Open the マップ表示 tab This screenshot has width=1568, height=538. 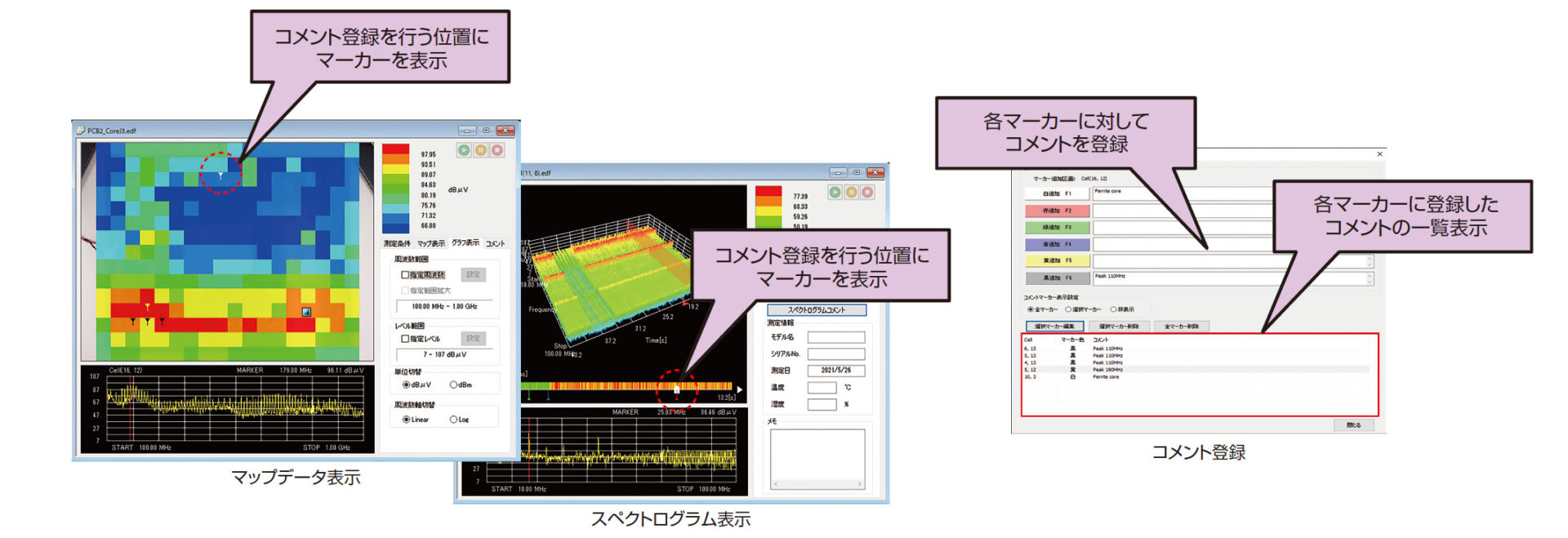(431, 243)
